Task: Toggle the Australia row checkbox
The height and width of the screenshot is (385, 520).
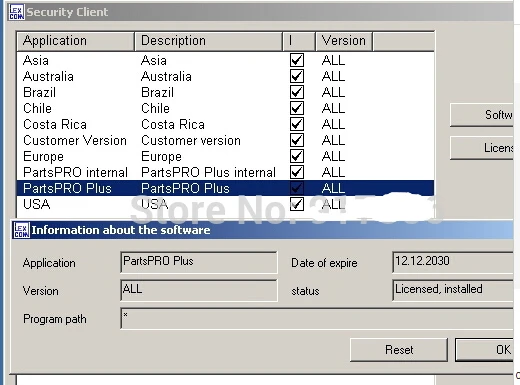Action: (297, 76)
